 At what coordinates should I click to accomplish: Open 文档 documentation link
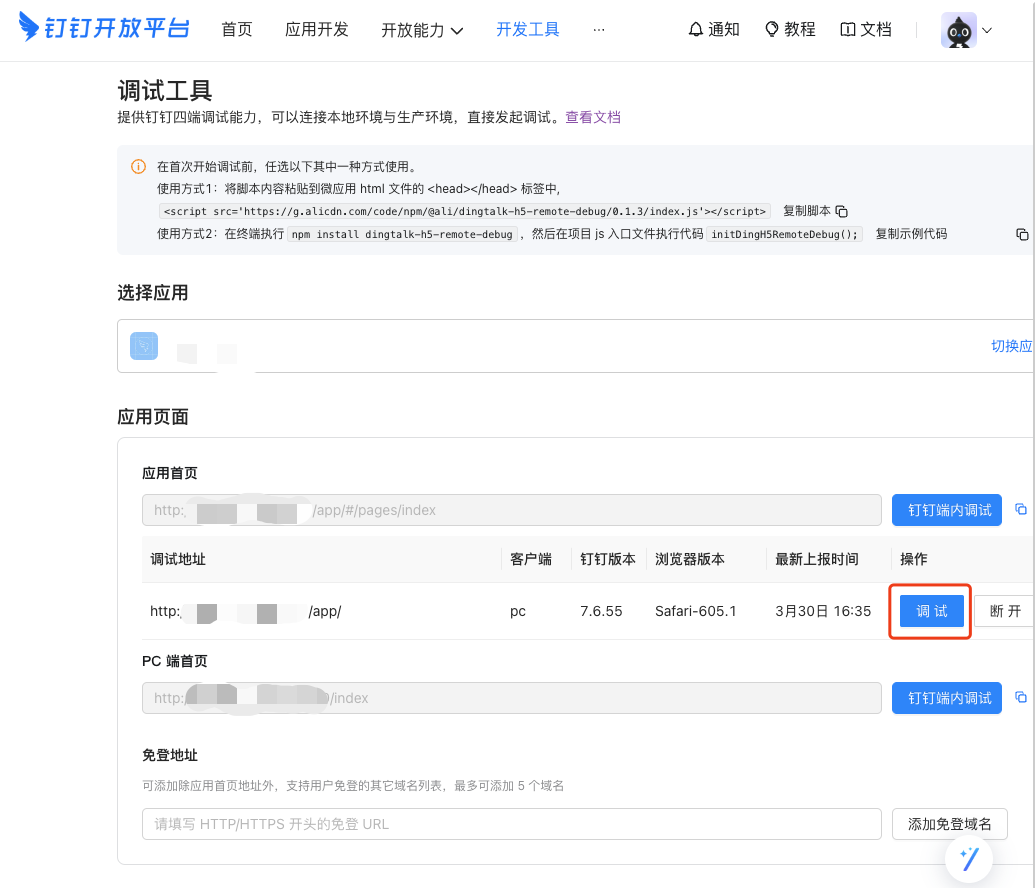coord(866,30)
